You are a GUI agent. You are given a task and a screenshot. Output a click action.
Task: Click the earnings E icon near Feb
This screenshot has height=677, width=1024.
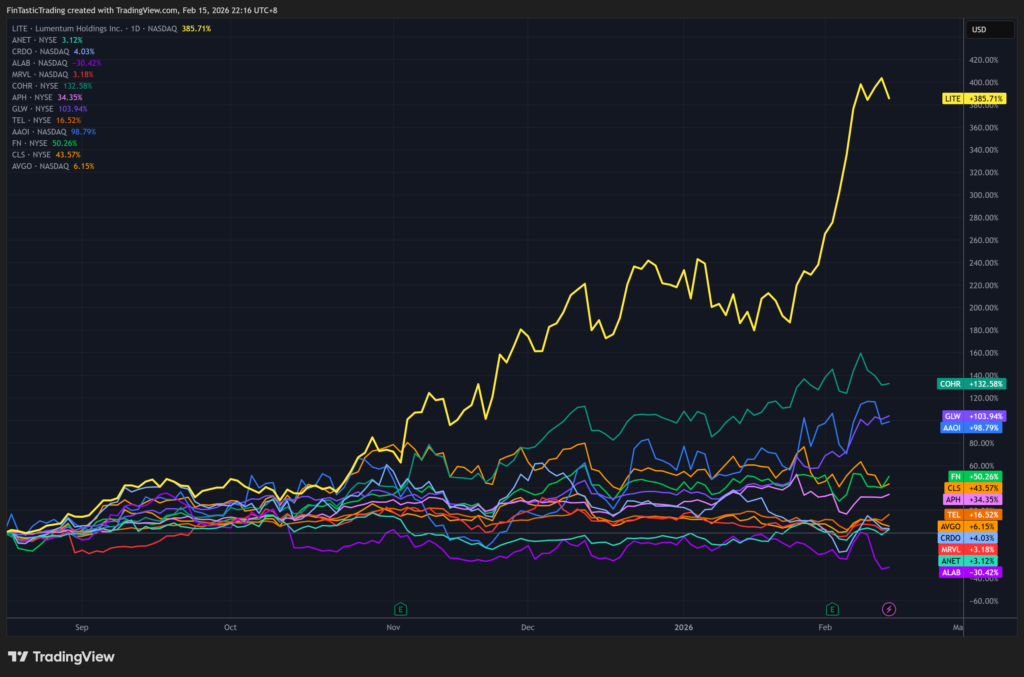point(831,608)
